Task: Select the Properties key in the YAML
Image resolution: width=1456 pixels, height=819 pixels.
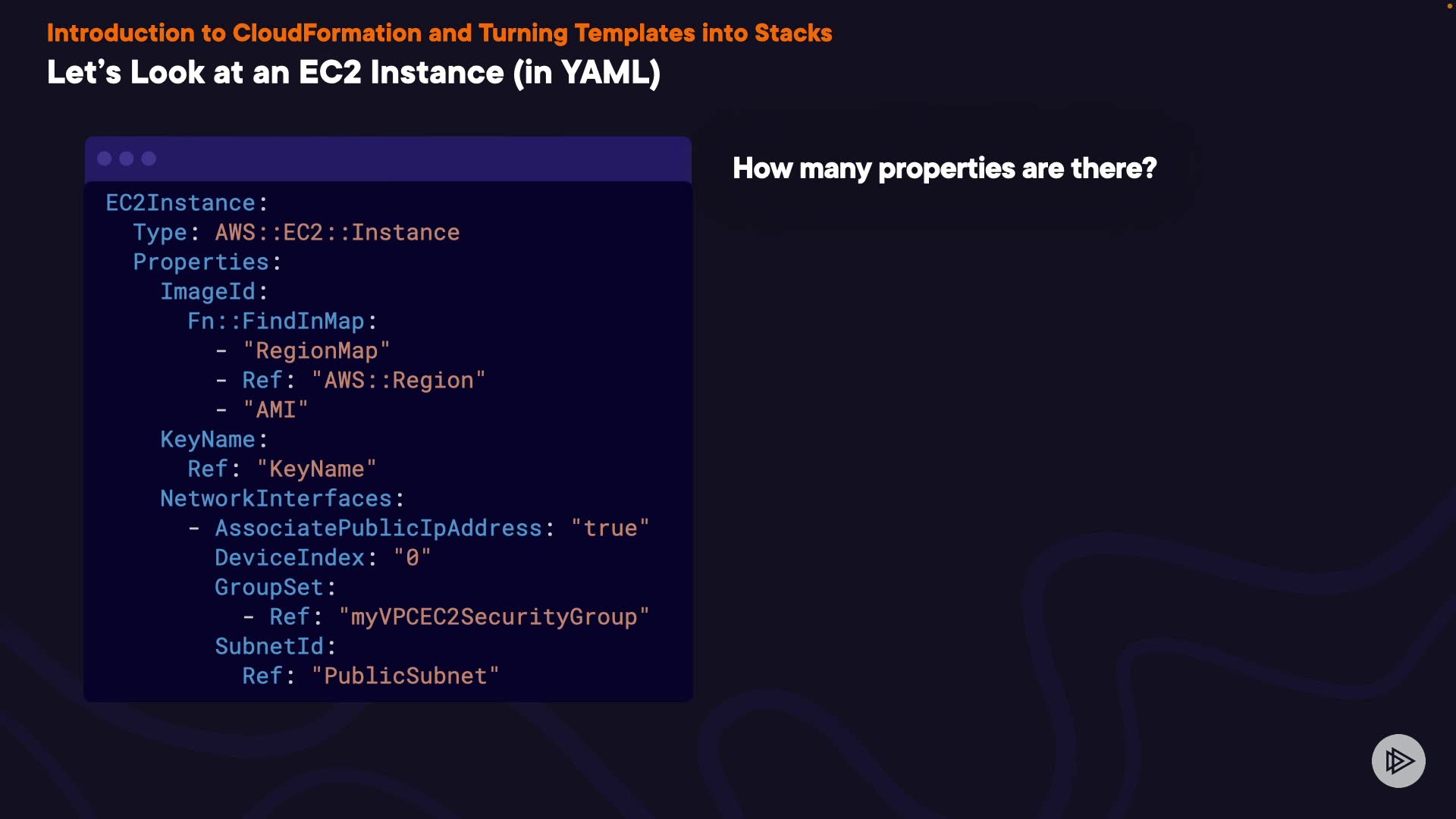Action: [201, 262]
